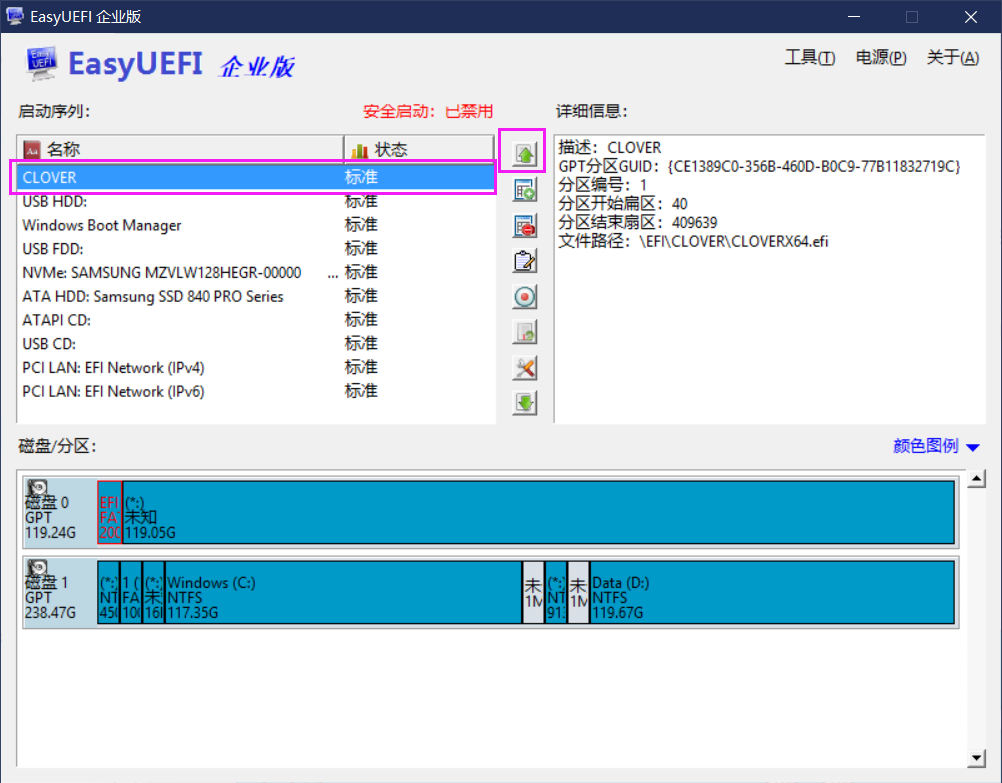
Task: Sort boot list by 名称 column
Action: [x=180, y=150]
